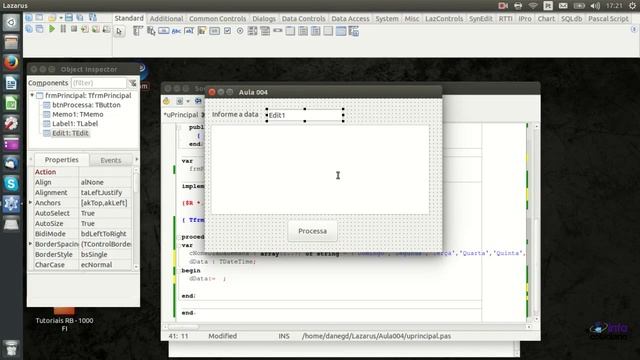Click the Informe a data label
Viewport: 640px width, 360px height.
click(x=235, y=114)
